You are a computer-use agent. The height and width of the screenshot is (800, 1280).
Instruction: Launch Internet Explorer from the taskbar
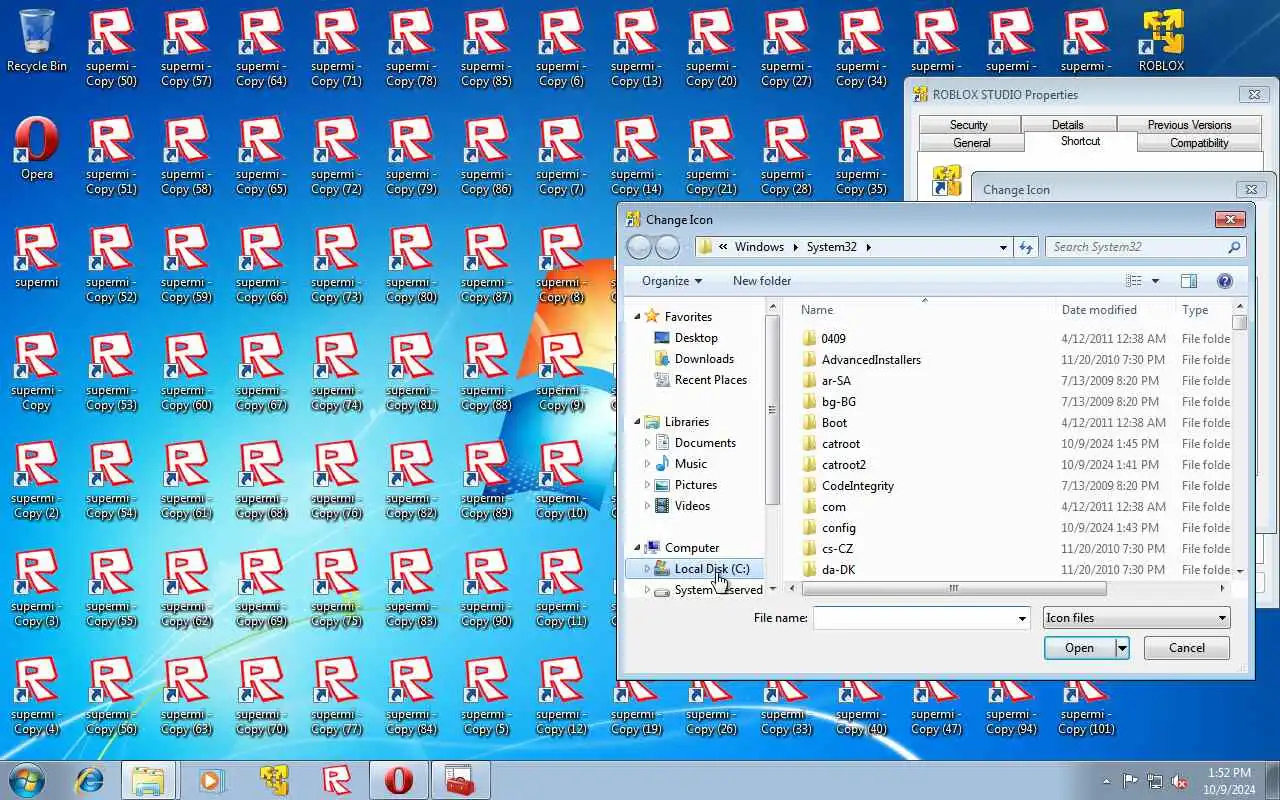pyautogui.click(x=90, y=780)
